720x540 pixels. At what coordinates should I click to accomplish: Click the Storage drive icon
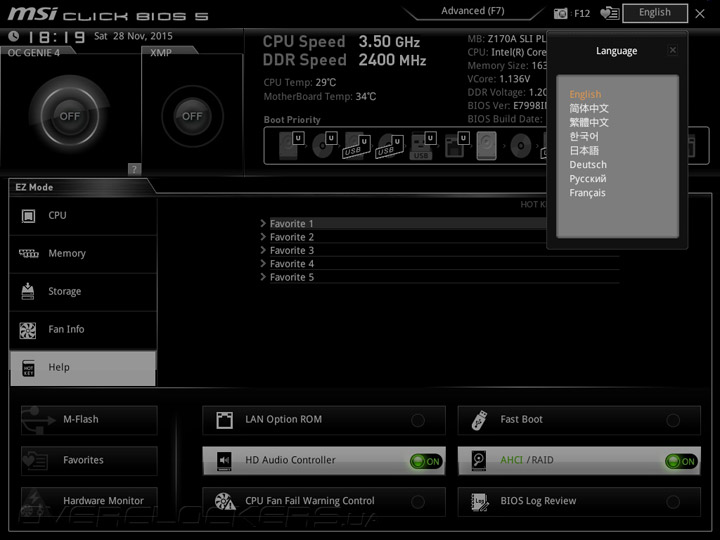point(28,291)
